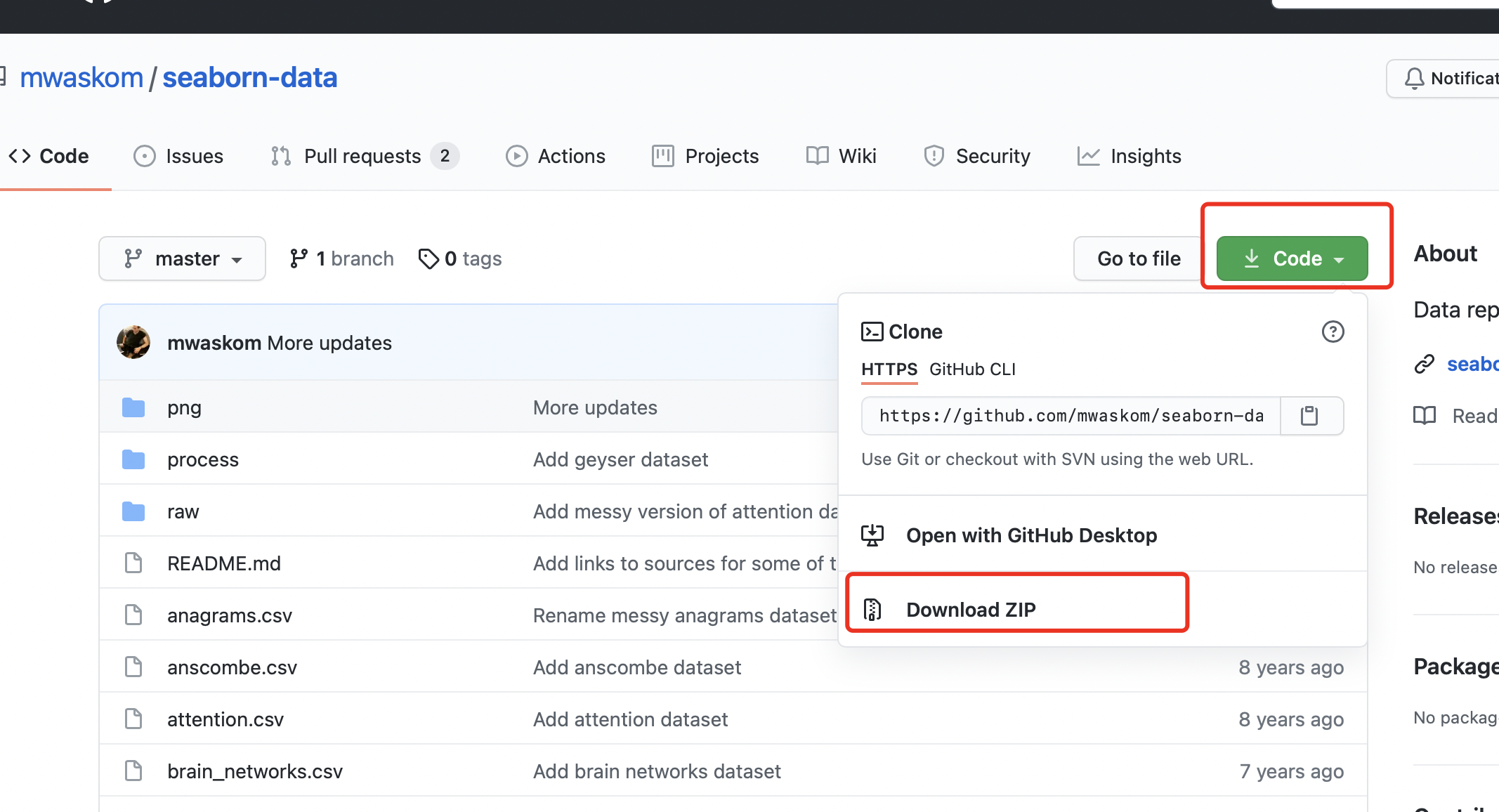View the 0 tags link
1499x812 pixels.
point(460,258)
